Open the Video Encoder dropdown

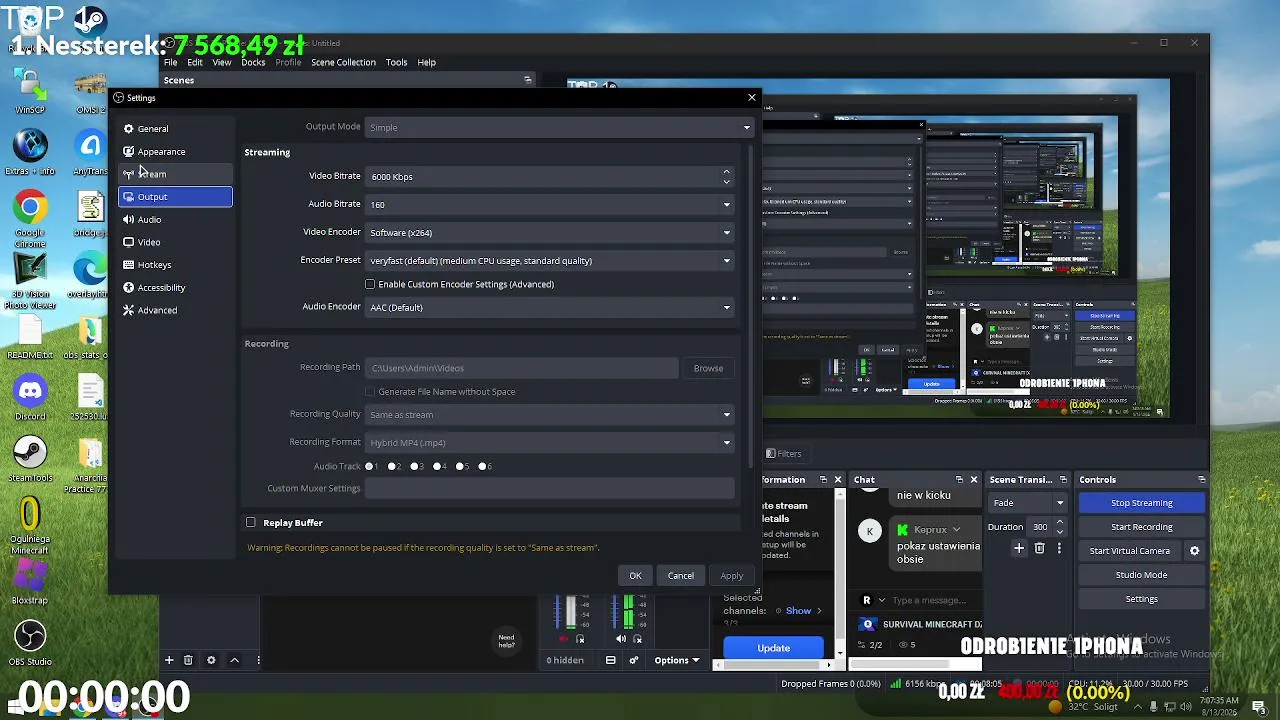550,232
